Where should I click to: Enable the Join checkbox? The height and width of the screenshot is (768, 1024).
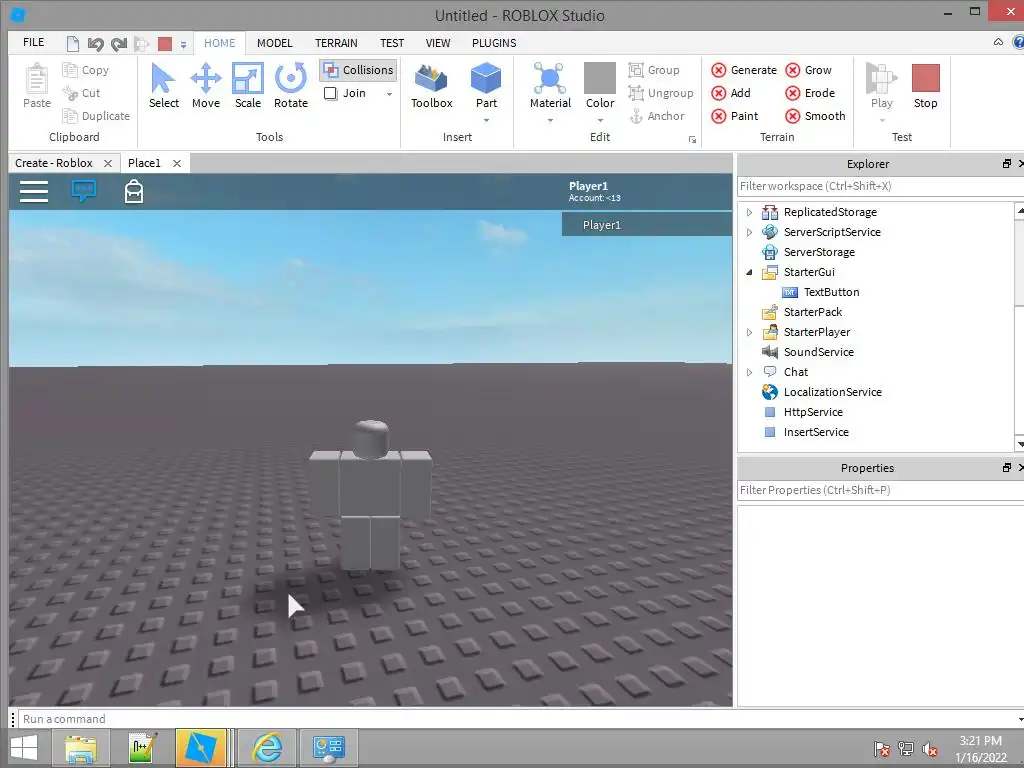(x=330, y=93)
